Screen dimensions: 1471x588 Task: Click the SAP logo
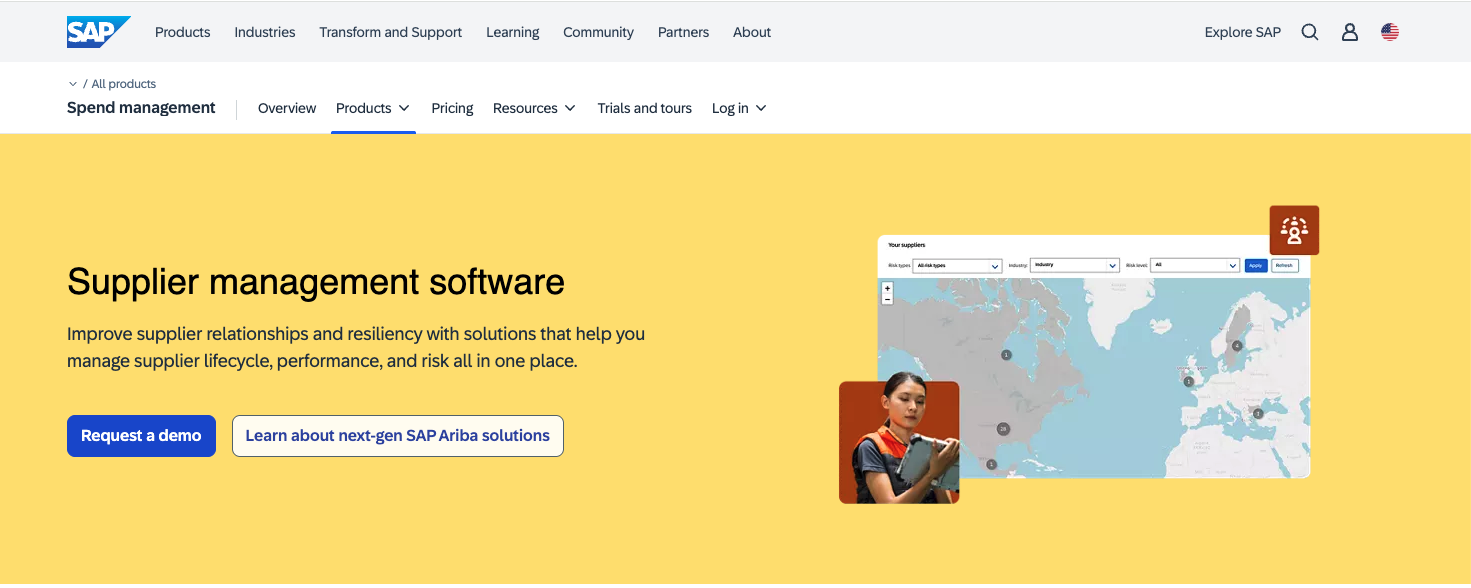pyautogui.click(x=98, y=32)
